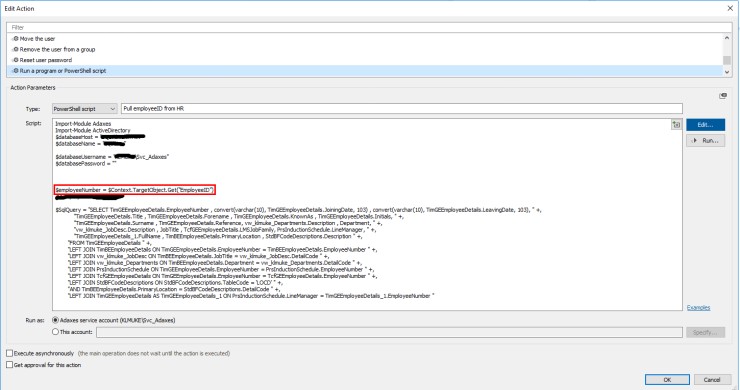Select 'Run a program or PowerShell script' action

(365, 71)
